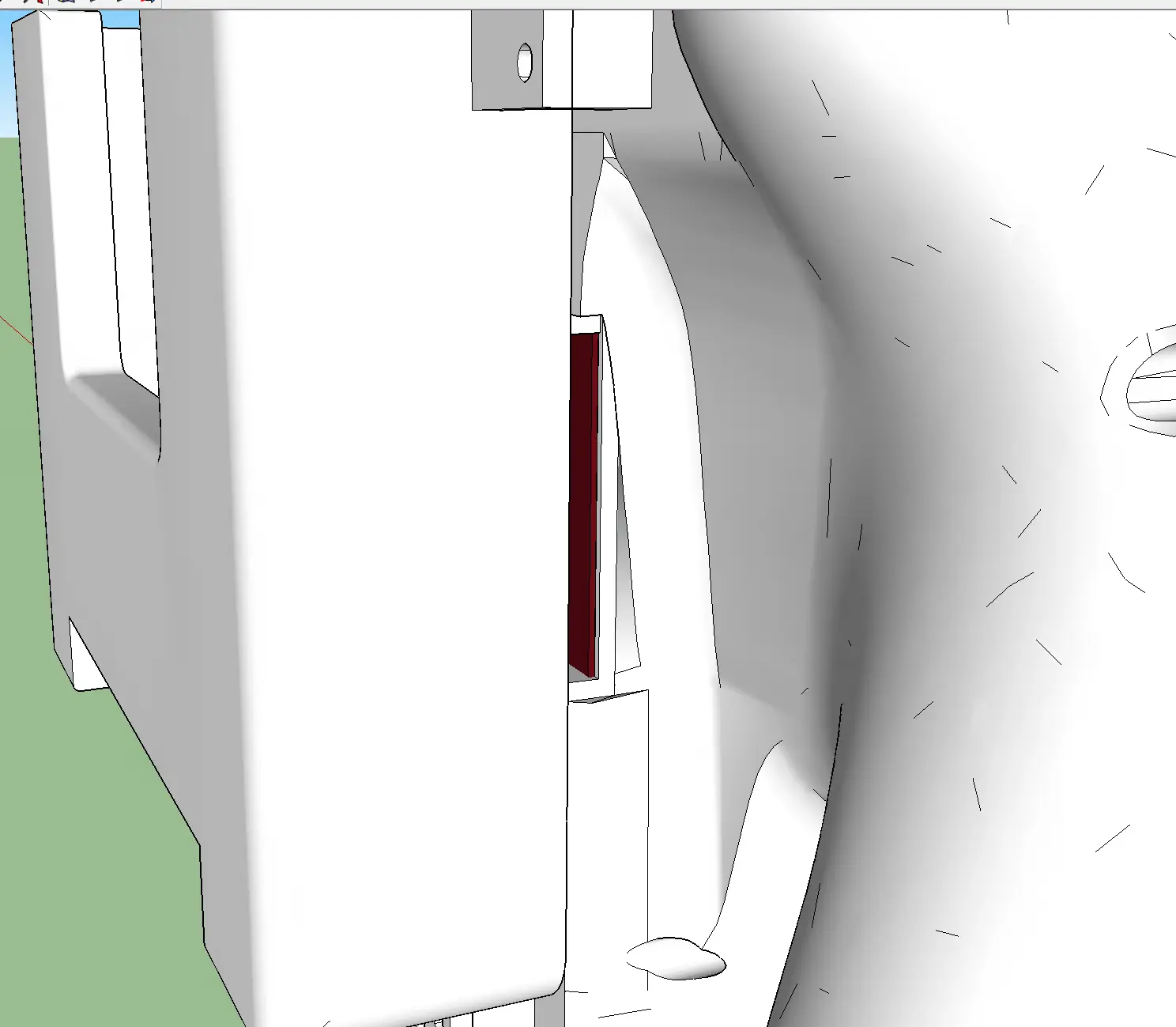Click the blue book-like toolbar icon
The height and width of the screenshot is (1027, 1176).
tap(67, 2)
